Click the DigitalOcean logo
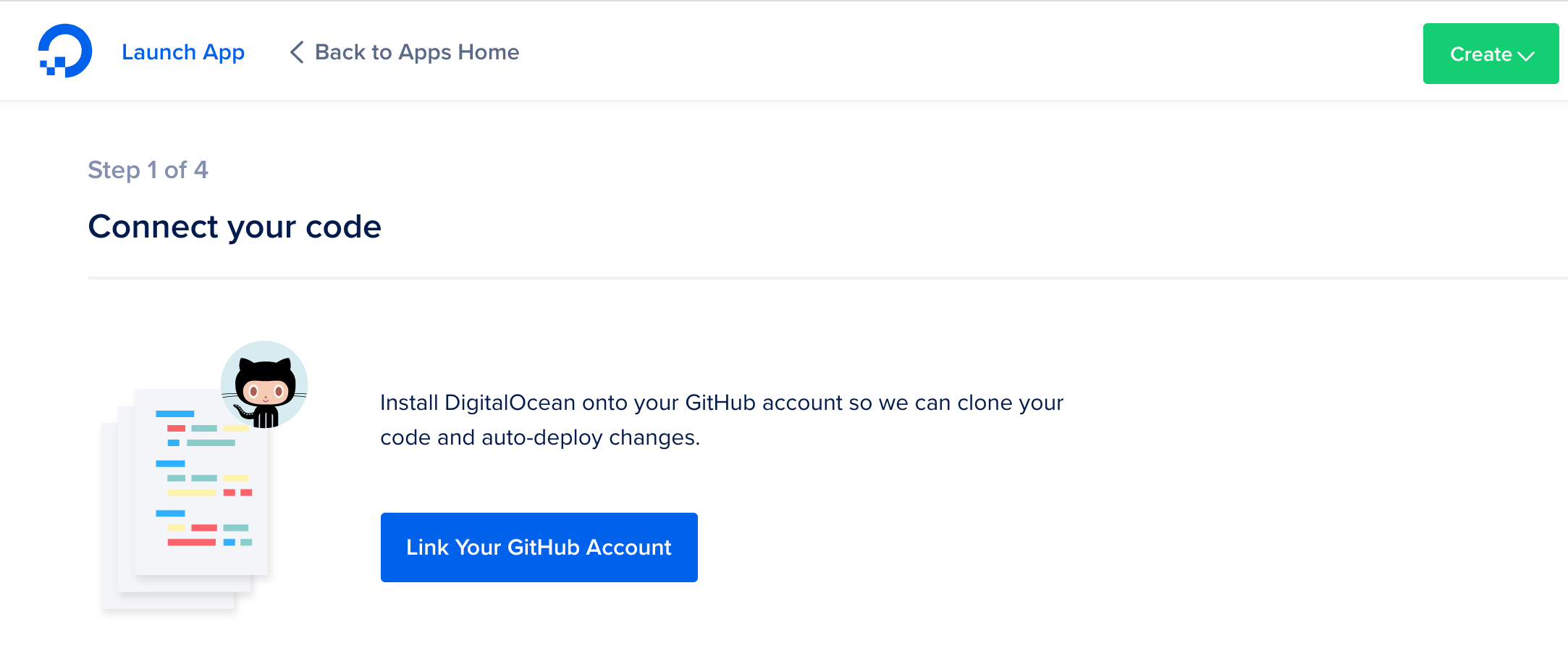The width and height of the screenshot is (1568, 659). [65, 51]
